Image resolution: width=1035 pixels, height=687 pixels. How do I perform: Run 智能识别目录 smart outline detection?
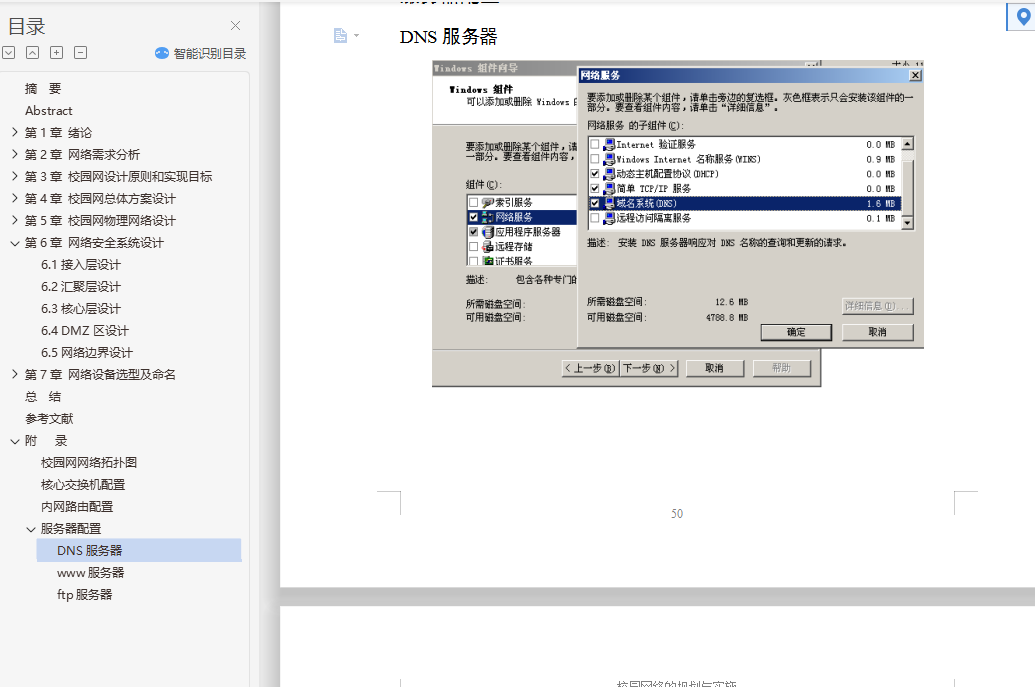tap(201, 53)
